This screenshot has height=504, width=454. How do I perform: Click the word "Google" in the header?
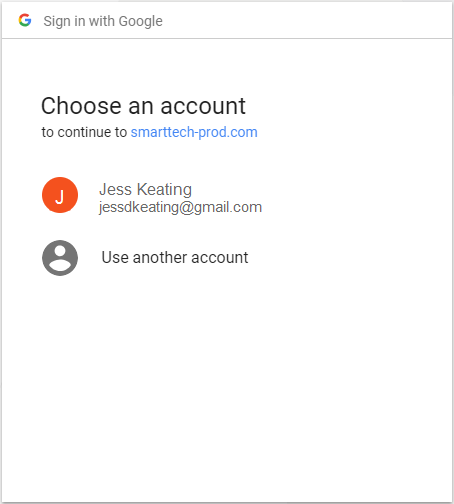(141, 21)
